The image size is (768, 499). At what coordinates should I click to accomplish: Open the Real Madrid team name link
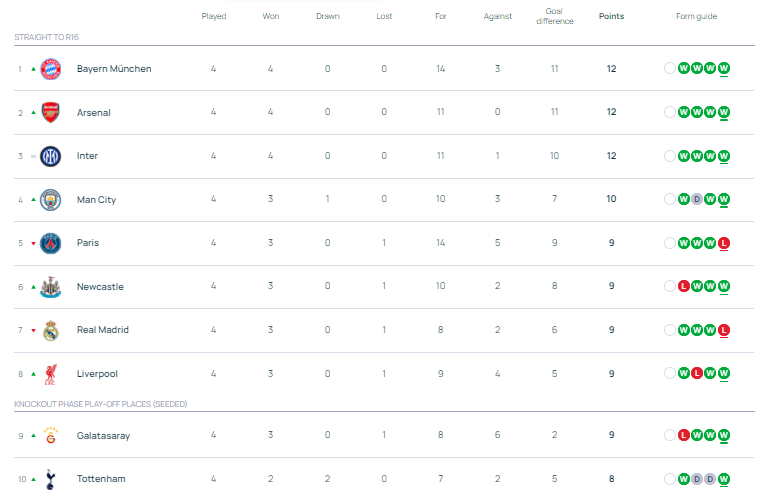point(102,330)
